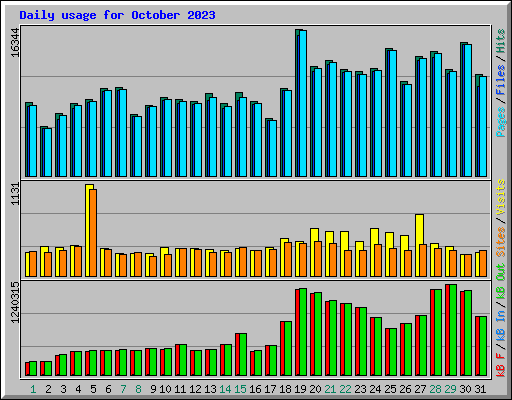Select the Sites legend label
The height and width of the screenshot is (400, 512).
501,242
